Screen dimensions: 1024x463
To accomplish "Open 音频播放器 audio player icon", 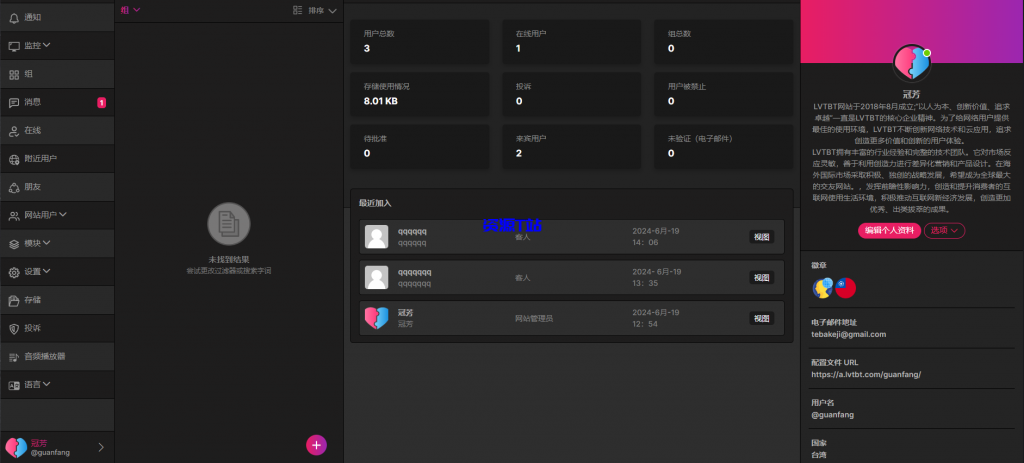I will tap(14, 356).
